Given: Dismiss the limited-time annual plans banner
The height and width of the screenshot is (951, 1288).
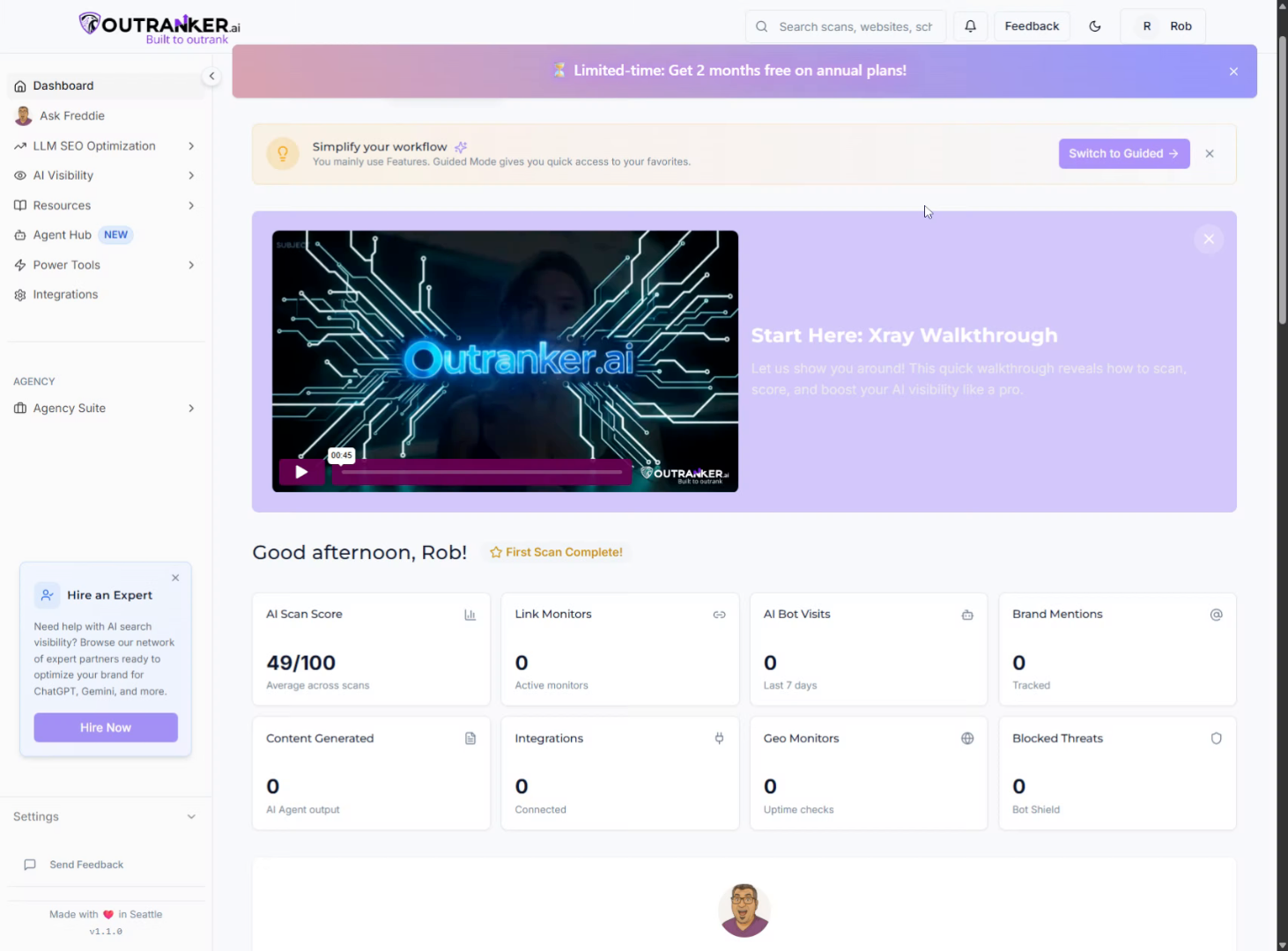Looking at the screenshot, I should coord(1233,71).
